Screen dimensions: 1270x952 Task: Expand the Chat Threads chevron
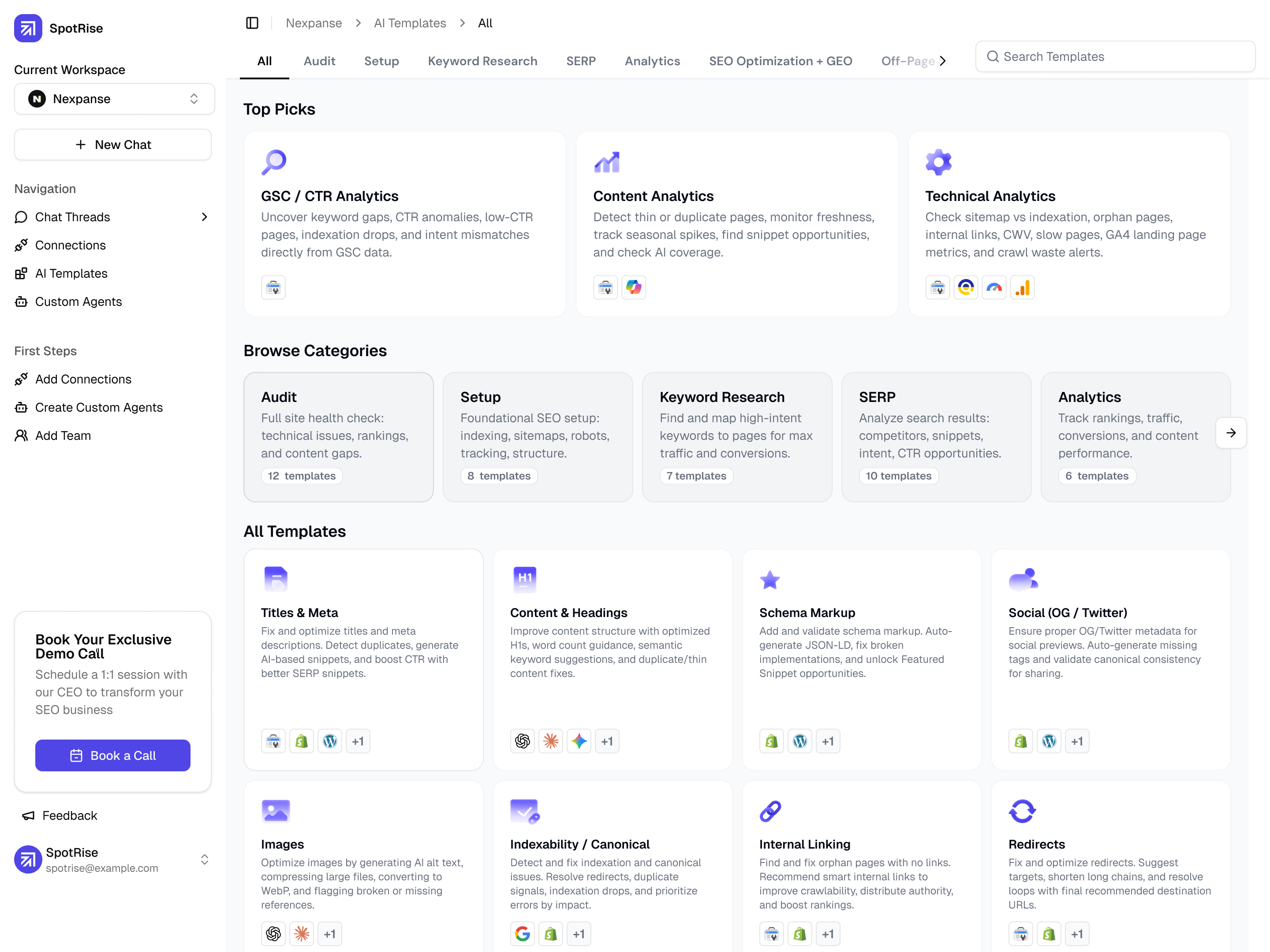click(205, 217)
